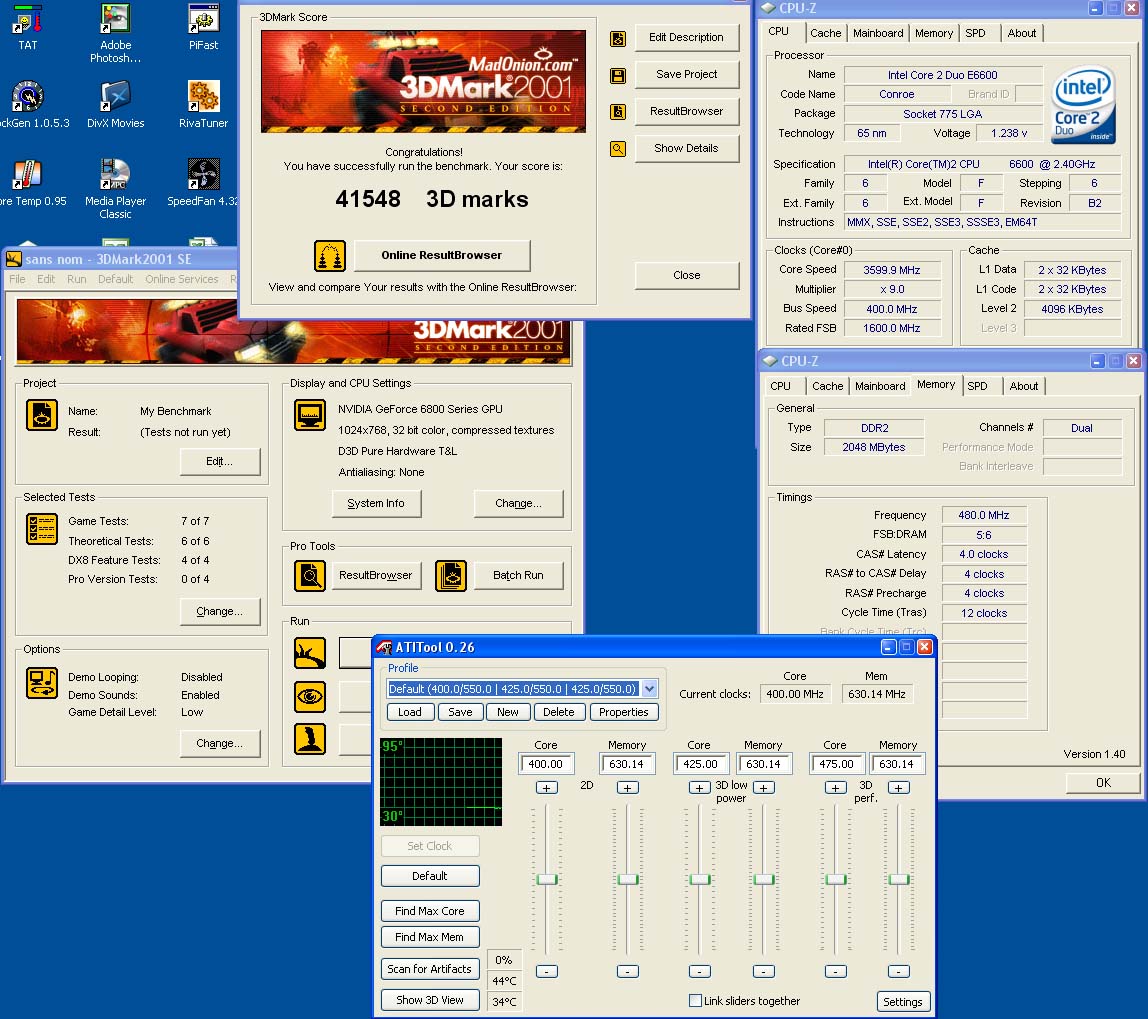This screenshot has height=1019, width=1148.
Task: Decrease 2D Core clock with minus button
Action: pos(547,971)
